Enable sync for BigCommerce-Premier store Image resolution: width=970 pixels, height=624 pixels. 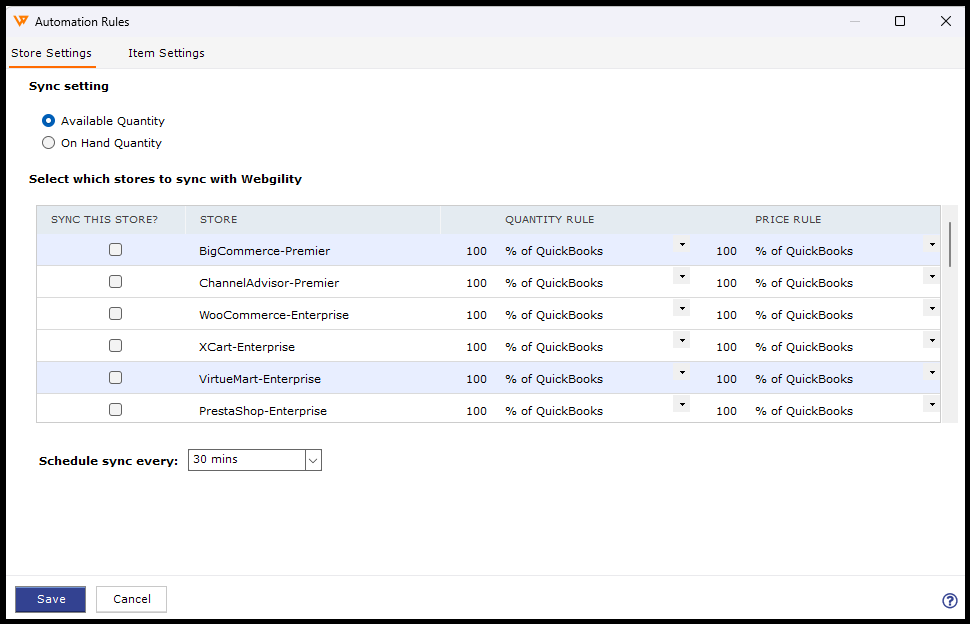coord(115,250)
